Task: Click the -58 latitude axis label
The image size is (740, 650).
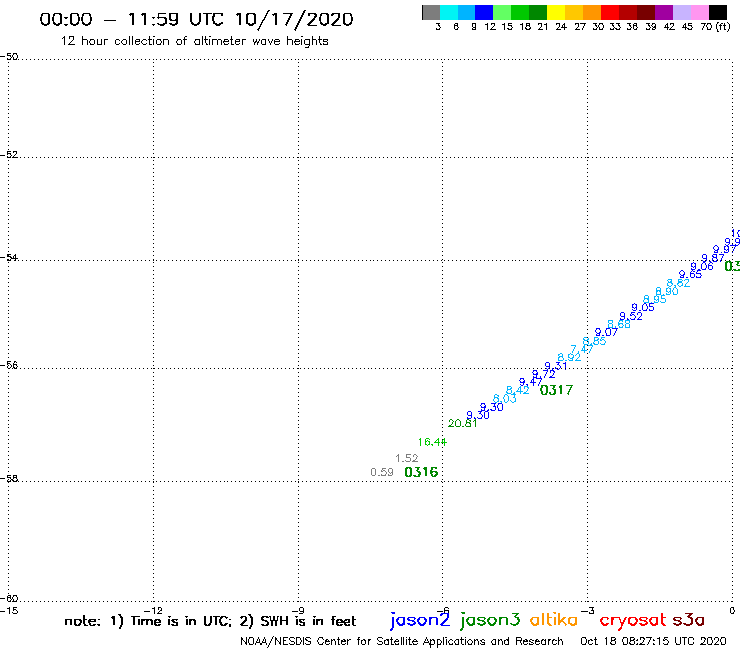Action: 9,479
